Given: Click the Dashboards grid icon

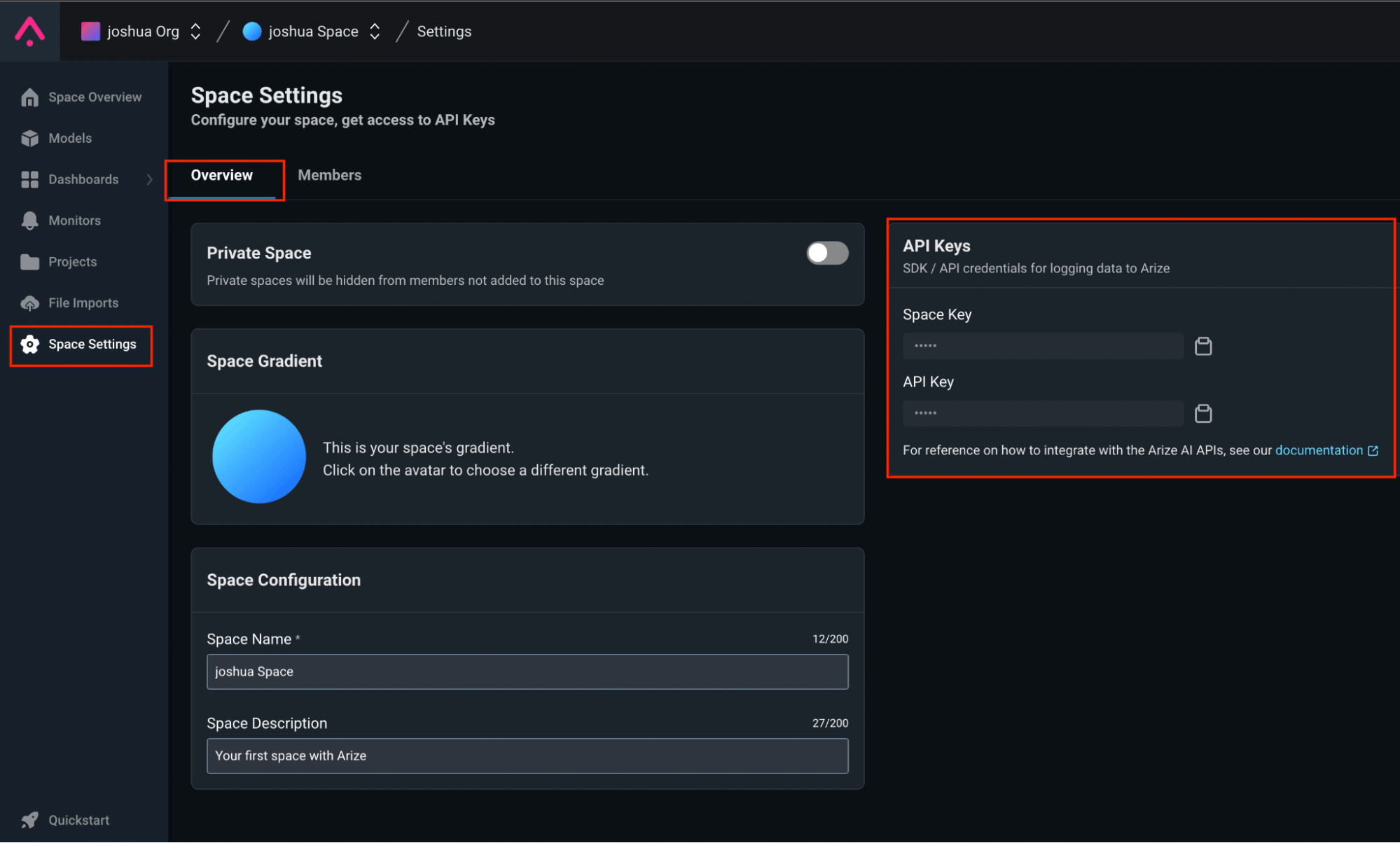Looking at the screenshot, I should [28, 179].
